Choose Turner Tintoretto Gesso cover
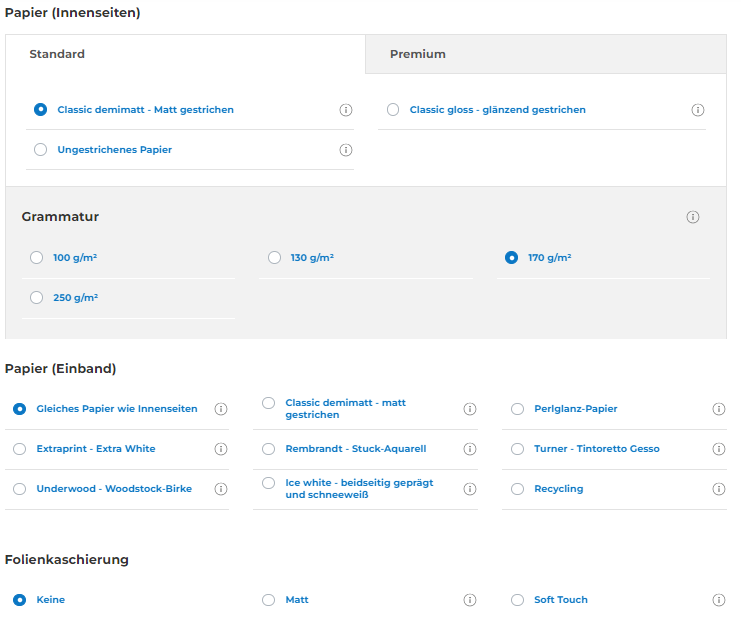The width and height of the screenshot is (741, 618). 517,449
